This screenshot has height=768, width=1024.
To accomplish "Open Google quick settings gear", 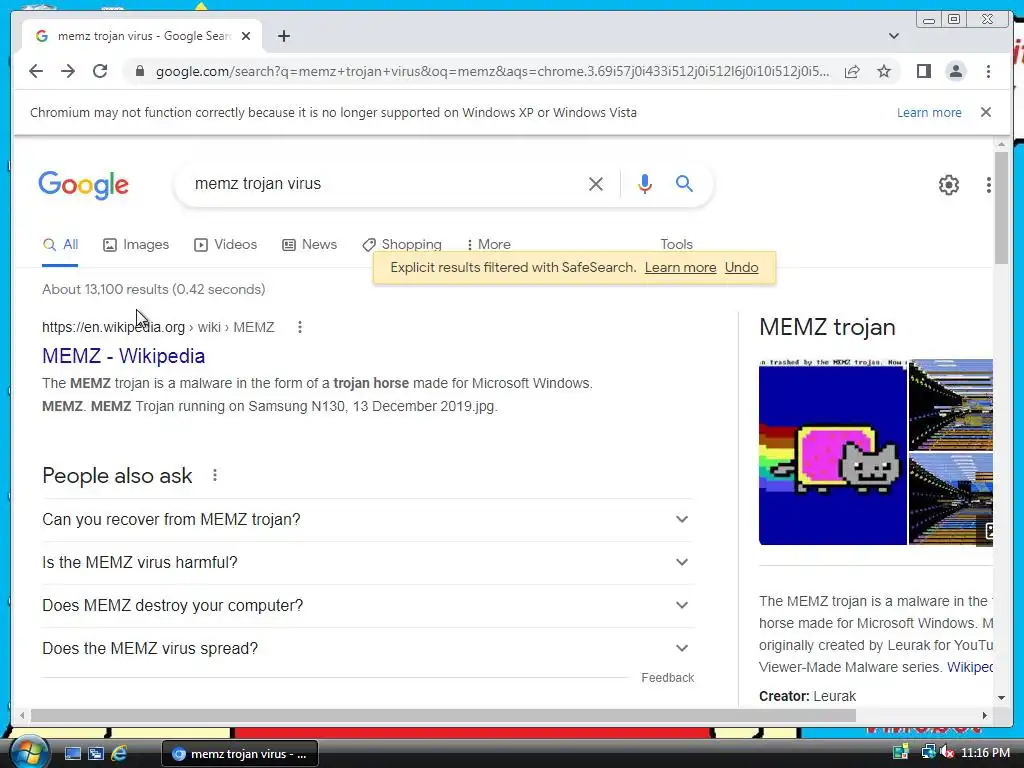I will [949, 185].
